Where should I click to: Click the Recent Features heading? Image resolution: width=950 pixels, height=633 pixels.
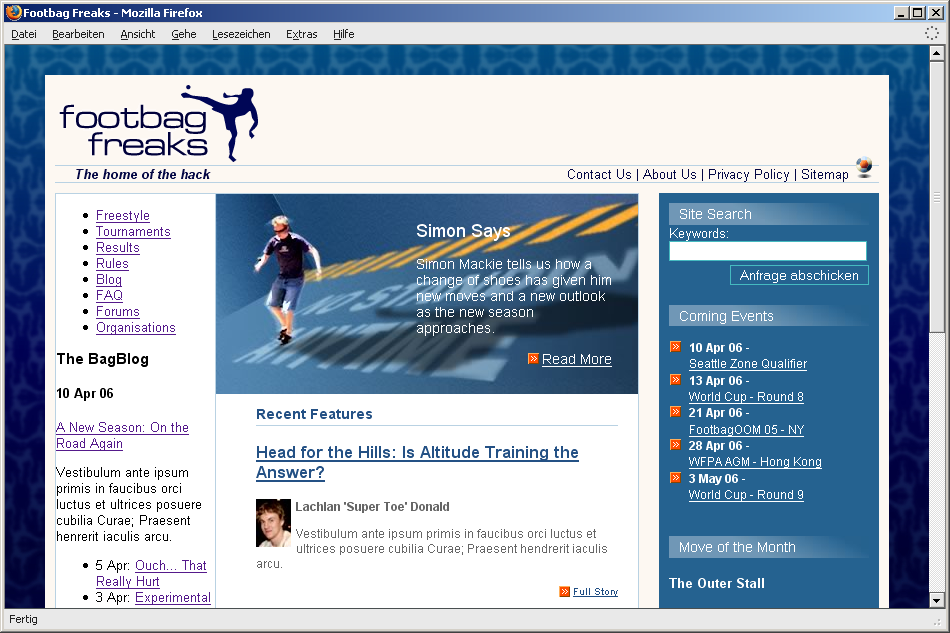[314, 414]
